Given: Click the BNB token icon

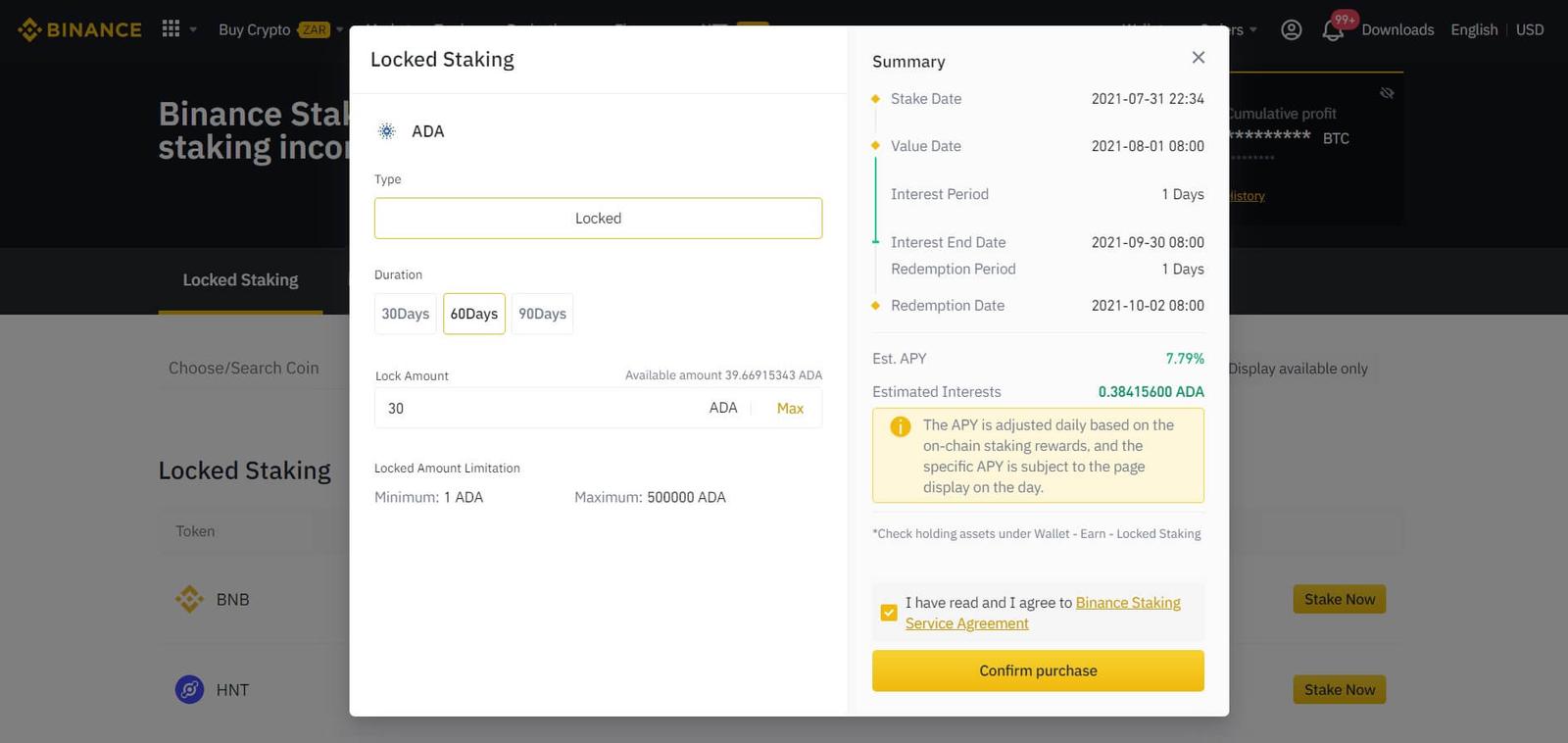Looking at the screenshot, I should 189,599.
